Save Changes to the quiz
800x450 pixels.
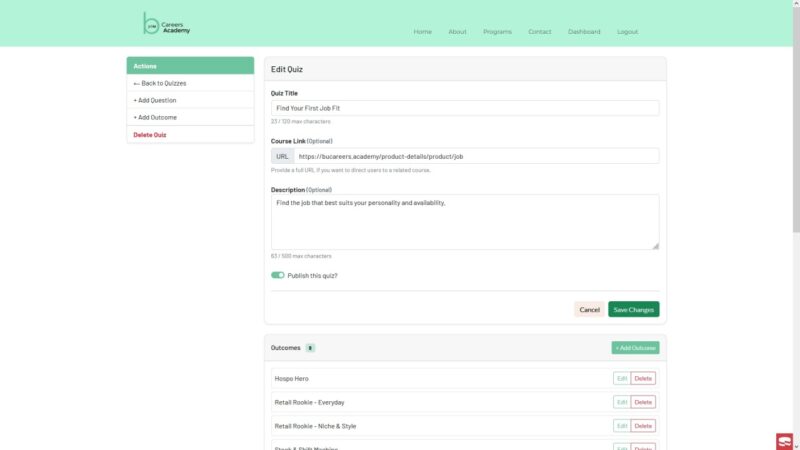pos(633,309)
